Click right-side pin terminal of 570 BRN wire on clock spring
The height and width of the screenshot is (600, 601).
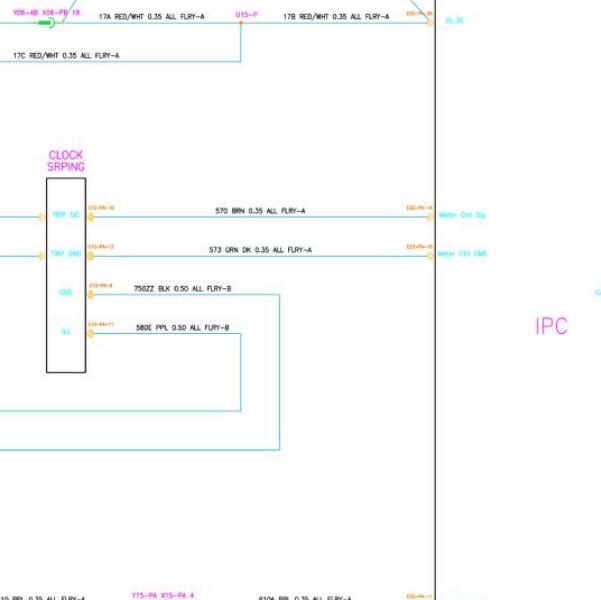click(90, 217)
